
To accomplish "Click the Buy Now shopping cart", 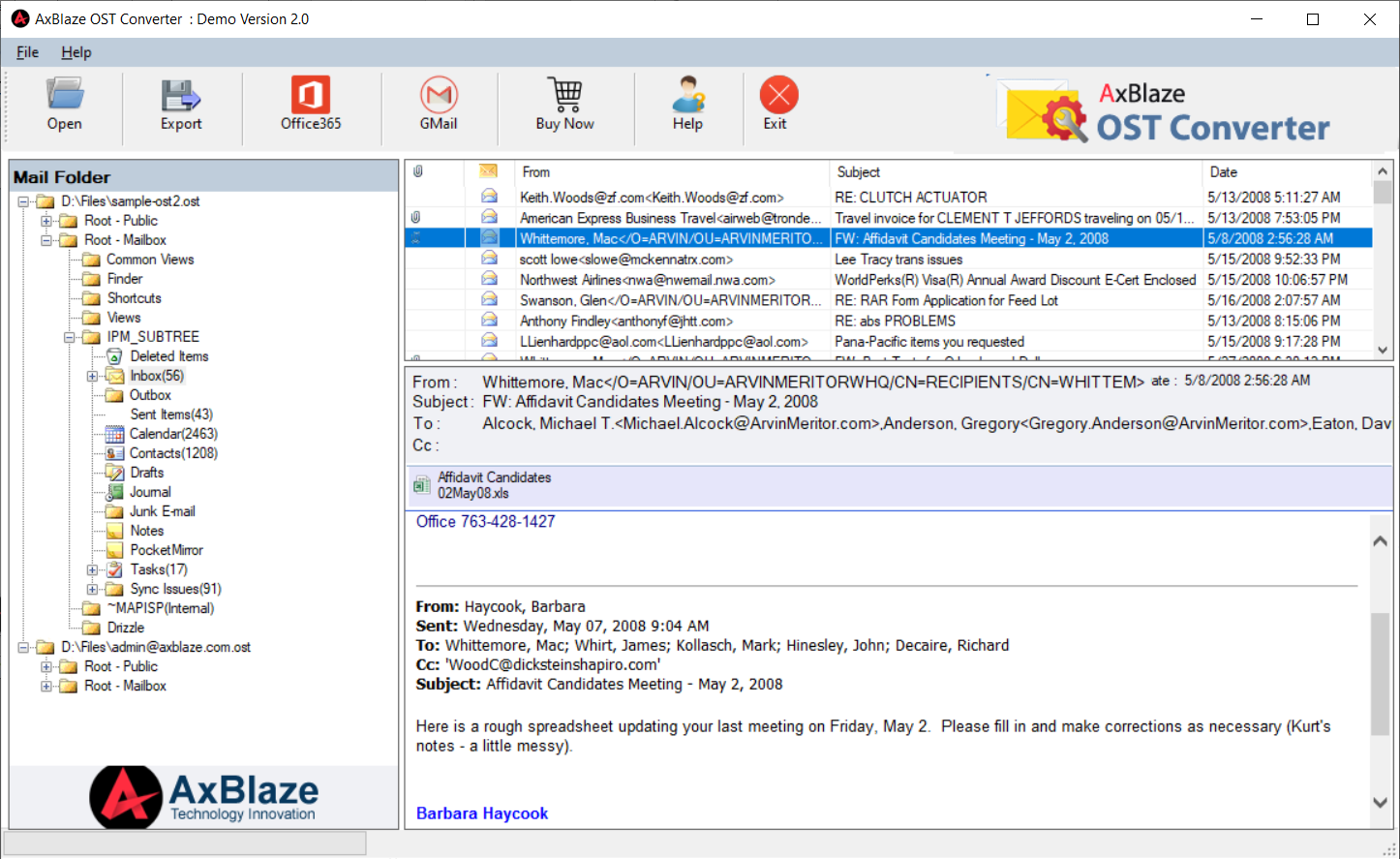I will (565, 95).
